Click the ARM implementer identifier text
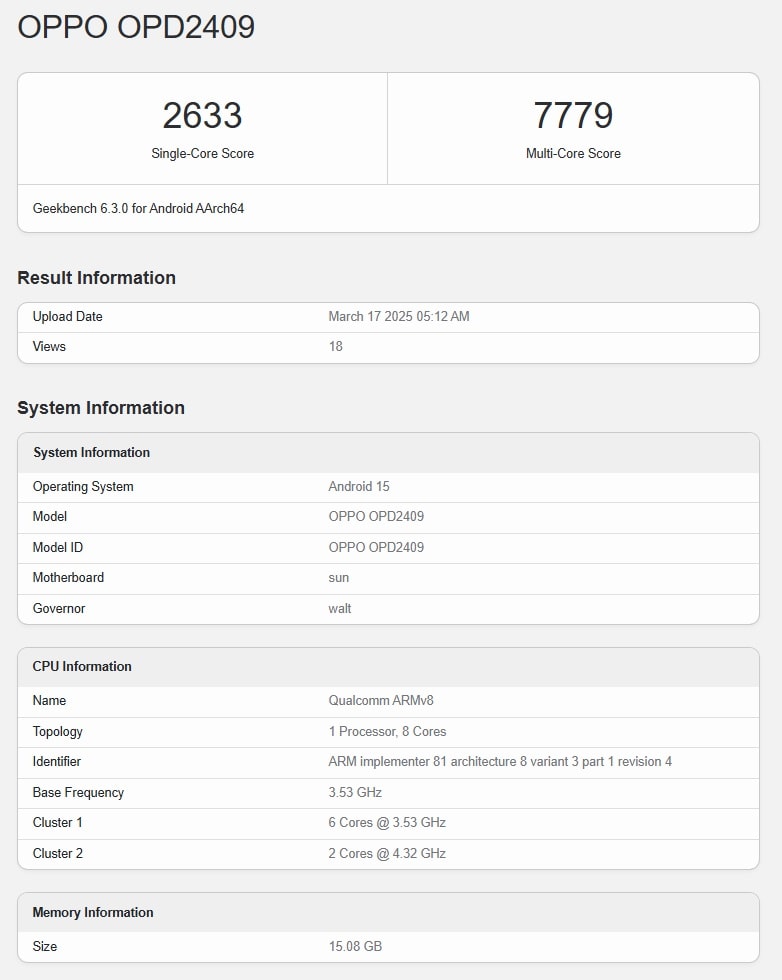Image resolution: width=782 pixels, height=980 pixels. click(500, 762)
